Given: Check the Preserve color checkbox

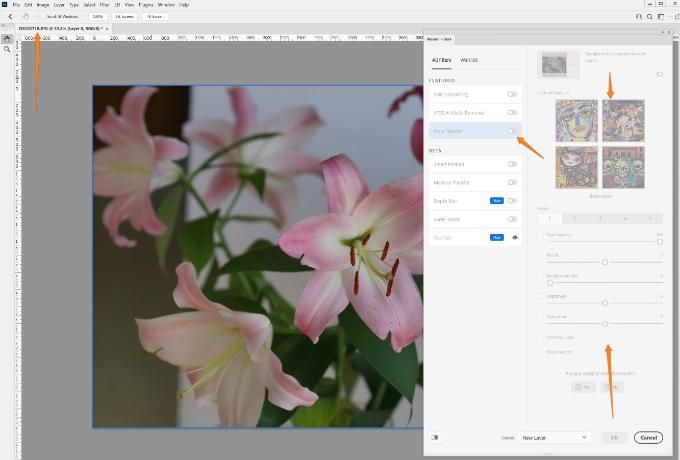Looking at the screenshot, I should [x=541, y=337].
